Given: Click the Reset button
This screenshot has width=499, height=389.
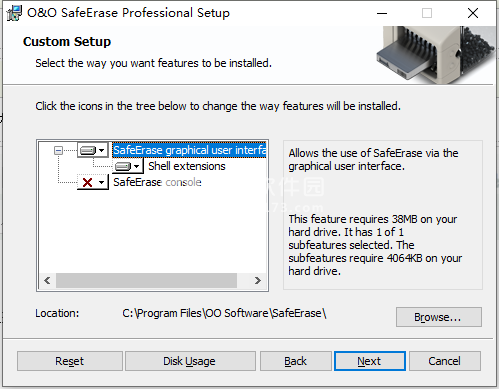Looking at the screenshot, I should tap(70, 361).
